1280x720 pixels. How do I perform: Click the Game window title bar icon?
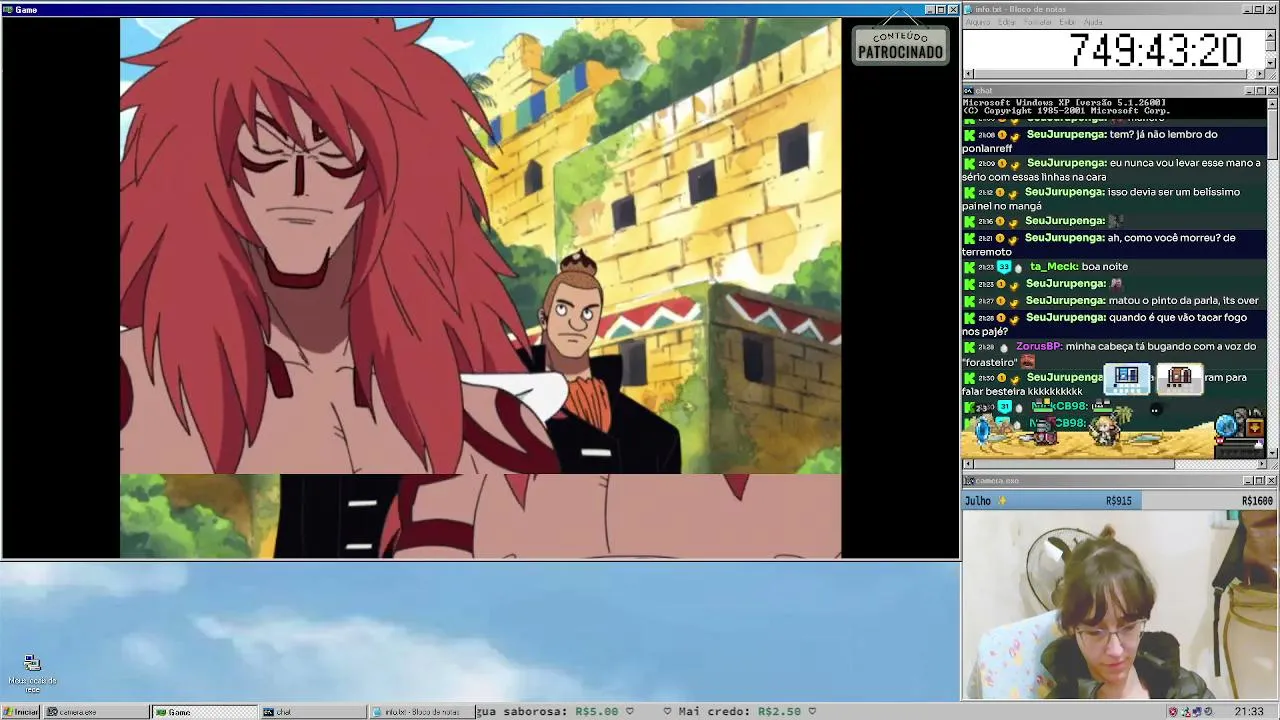tap(8, 10)
